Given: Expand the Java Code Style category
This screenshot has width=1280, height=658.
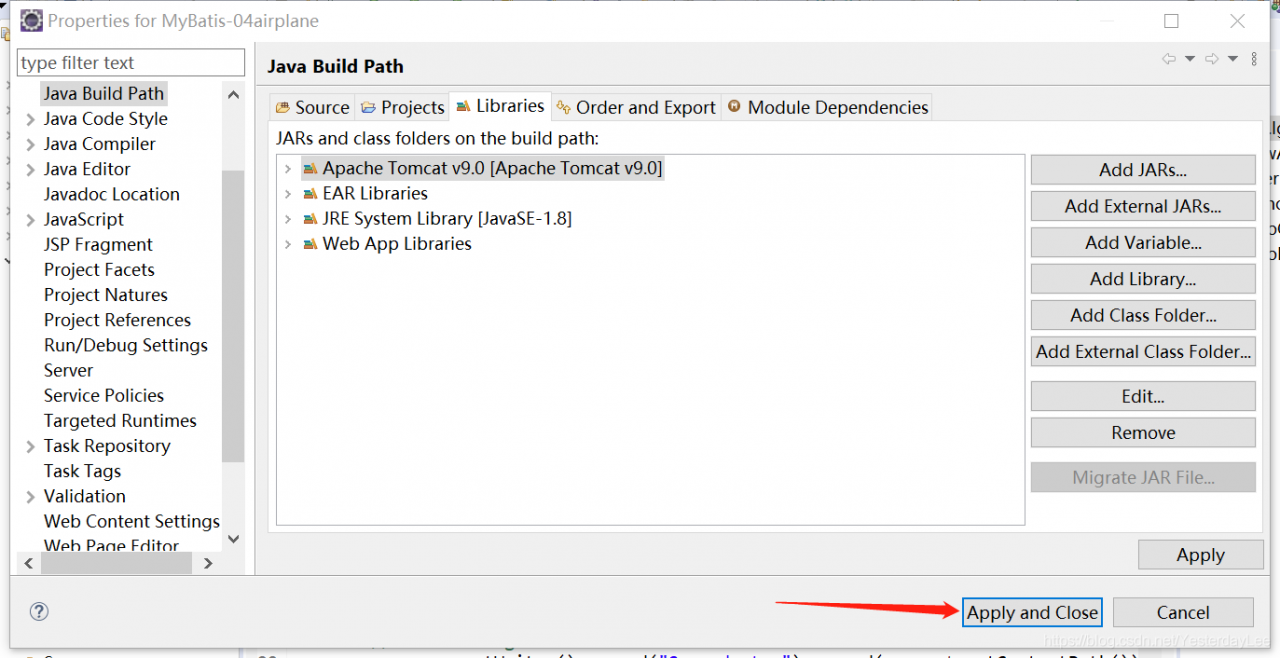Looking at the screenshot, I should 30,119.
